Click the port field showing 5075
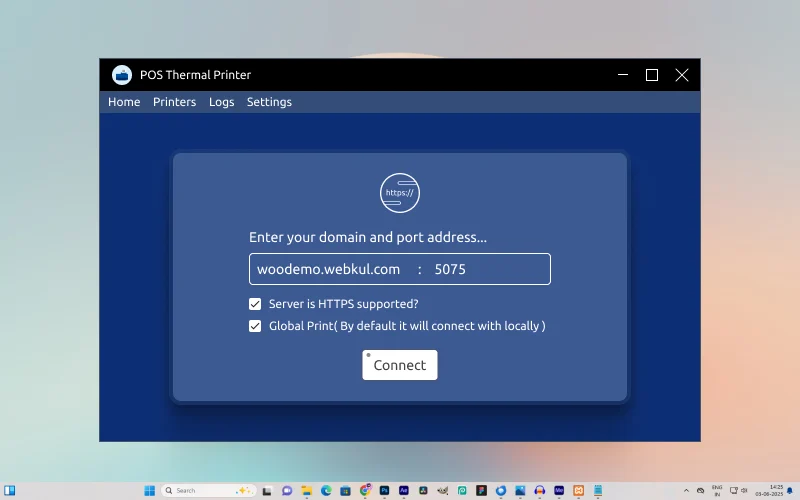The width and height of the screenshot is (800, 500). coord(450,269)
